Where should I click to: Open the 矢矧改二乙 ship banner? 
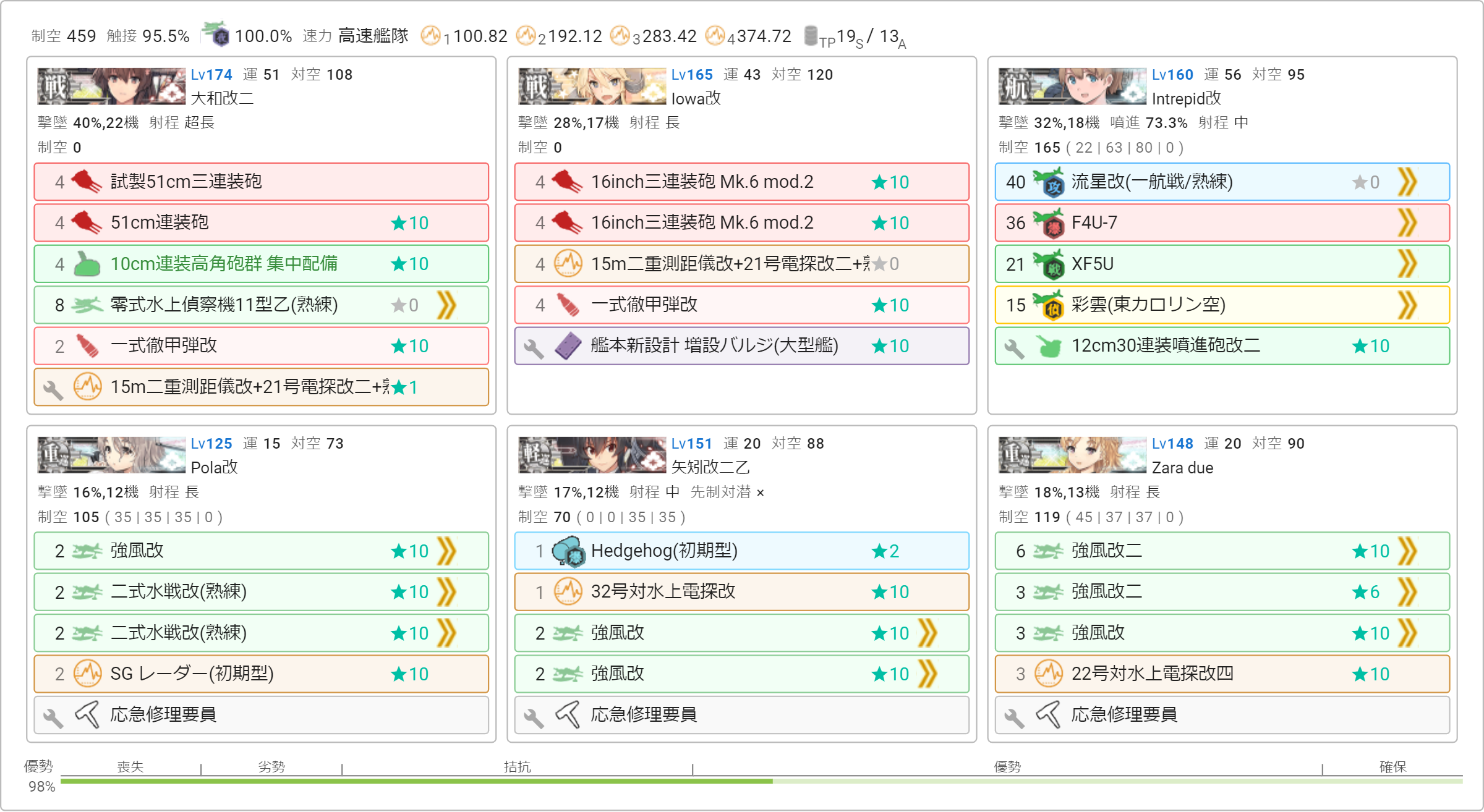click(592, 455)
